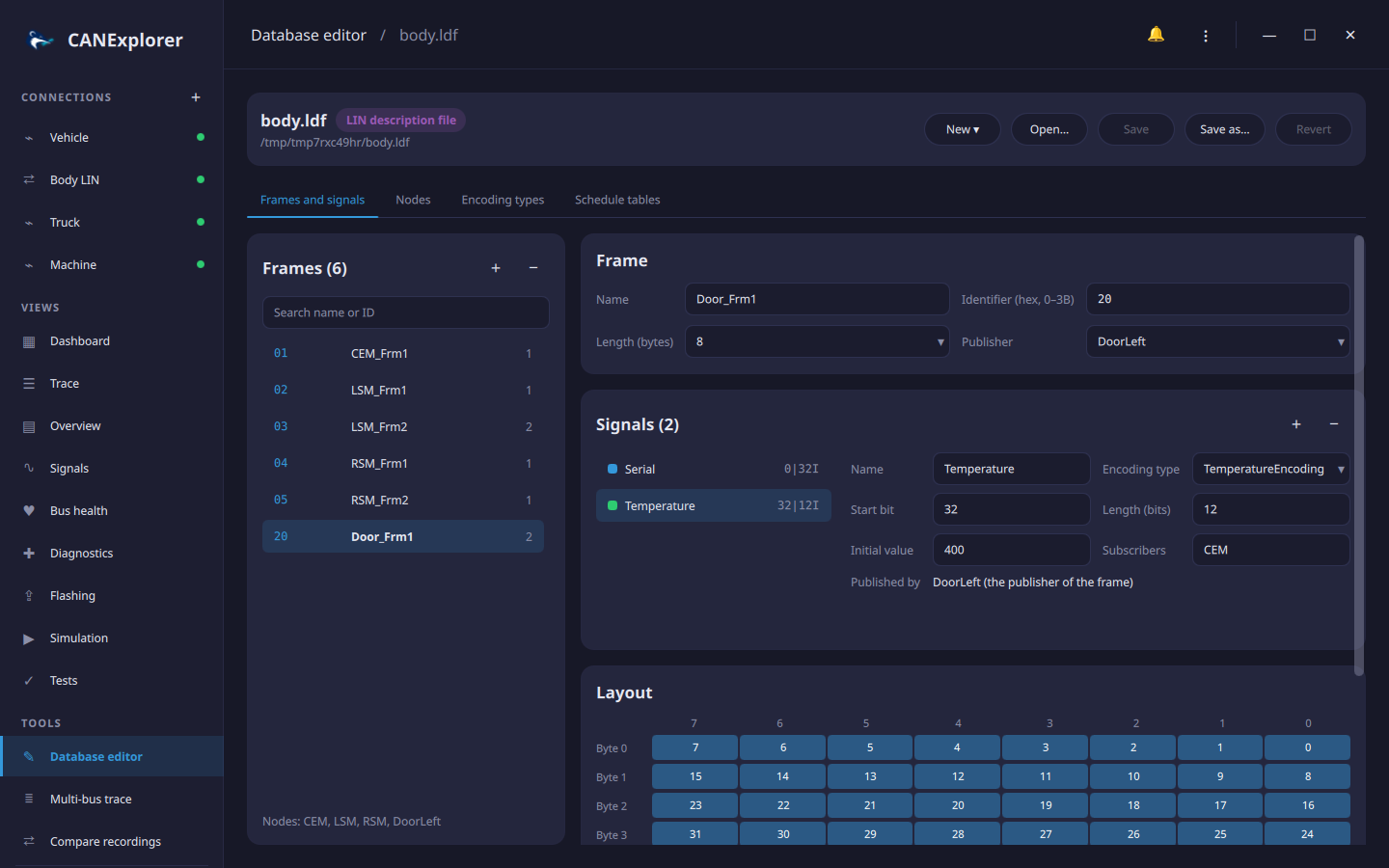Image resolution: width=1389 pixels, height=868 pixels.
Task: Open the Signals view
Action: coord(112,469)
